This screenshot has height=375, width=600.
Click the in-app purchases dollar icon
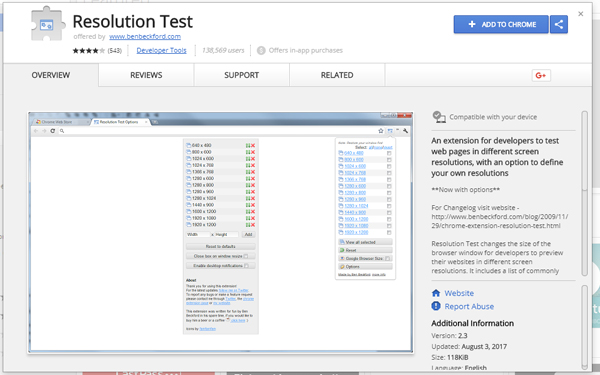(261, 51)
